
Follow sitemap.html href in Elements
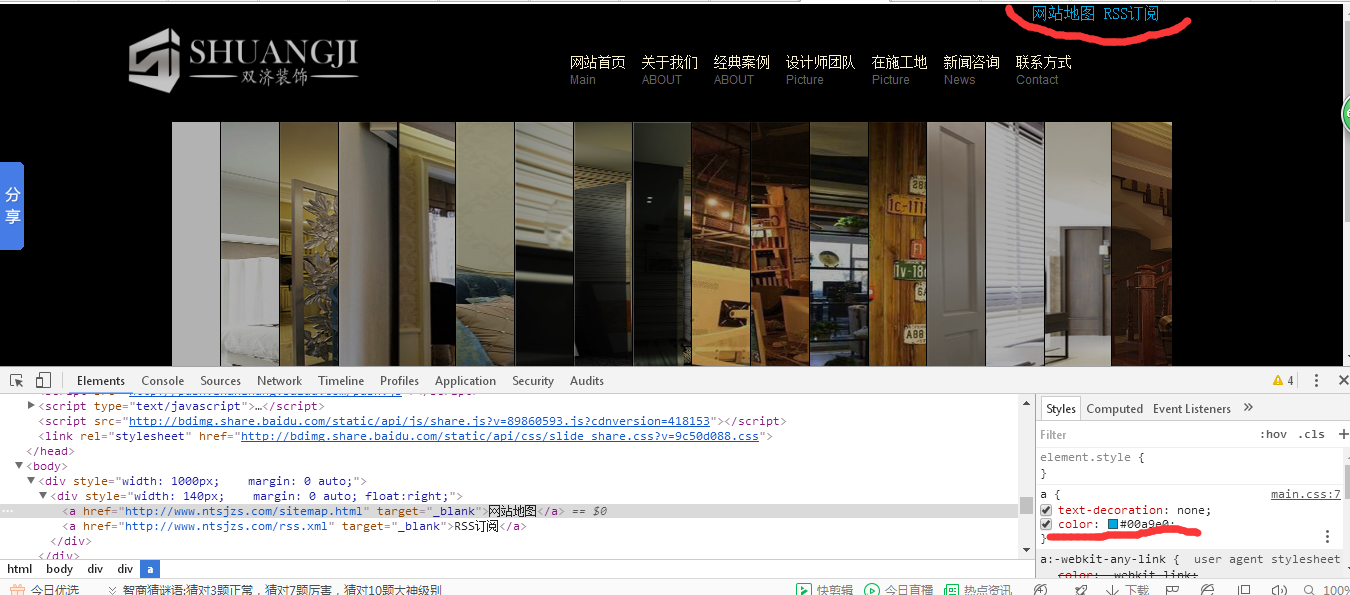point(242,511)
